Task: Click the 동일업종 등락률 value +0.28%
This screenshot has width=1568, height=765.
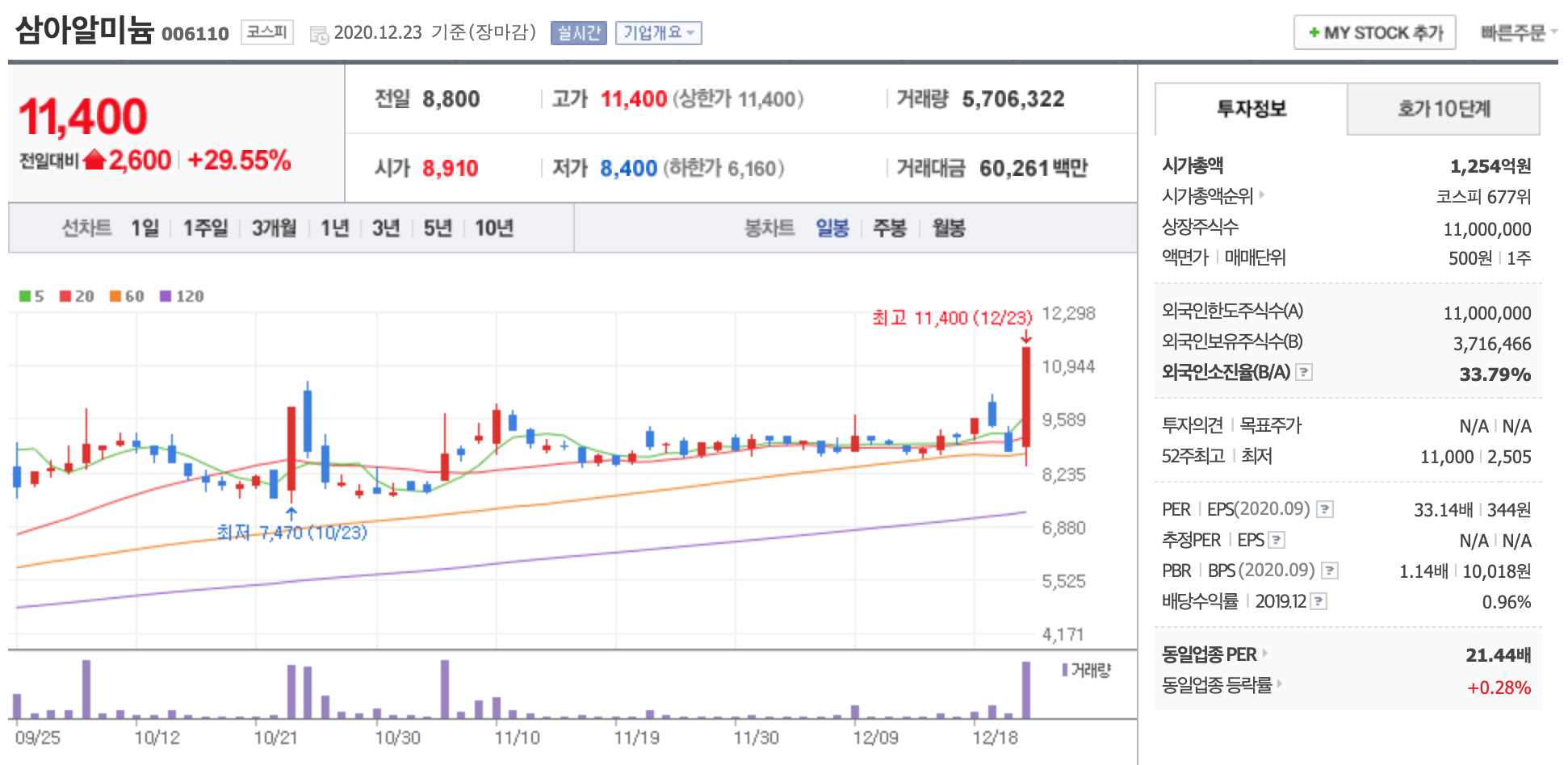Action: (1499, 688)
